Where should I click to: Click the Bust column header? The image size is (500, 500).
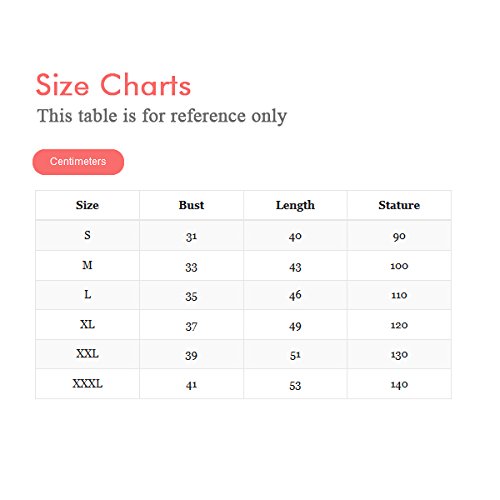pyautogui.click(x=191, y=205)
